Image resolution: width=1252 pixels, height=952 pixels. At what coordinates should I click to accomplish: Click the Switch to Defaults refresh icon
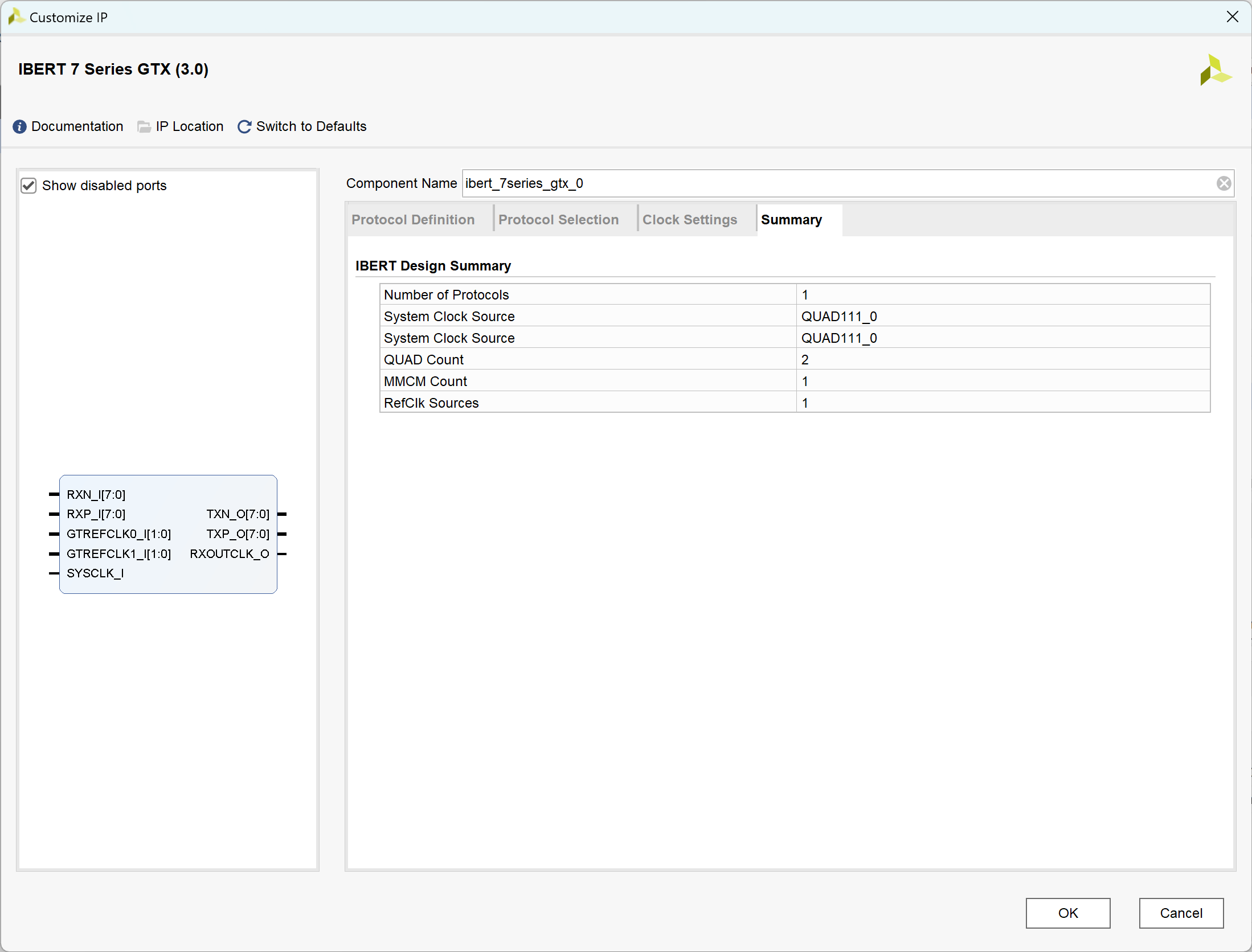(x=244, y=126)
